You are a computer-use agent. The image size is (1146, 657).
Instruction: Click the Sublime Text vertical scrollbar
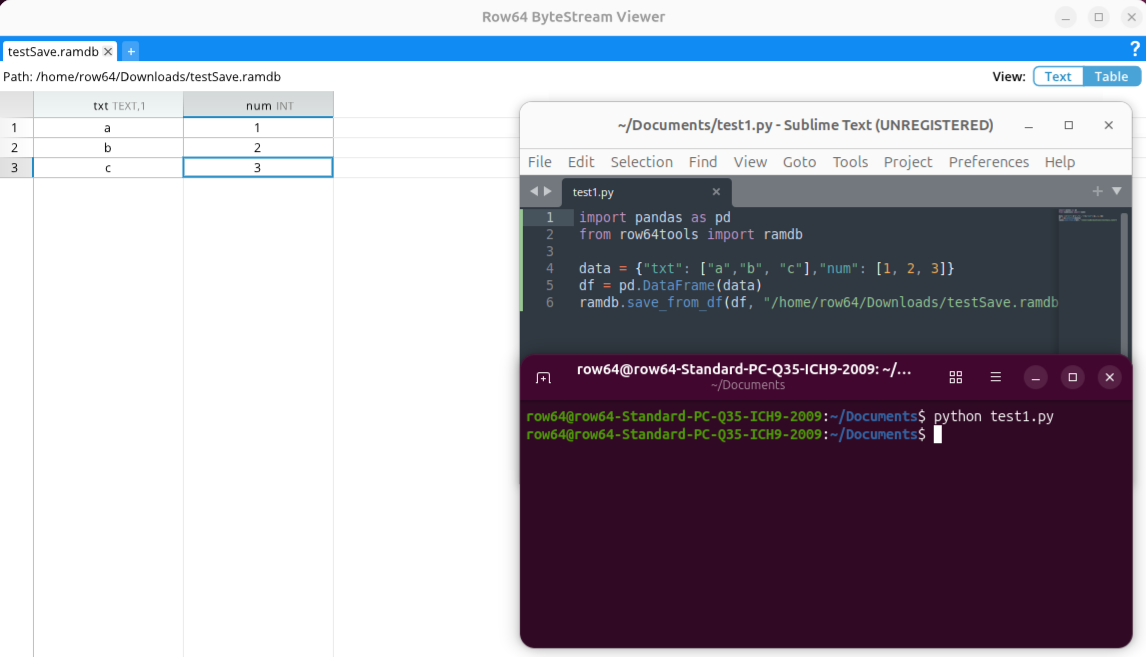point(1124,282)
